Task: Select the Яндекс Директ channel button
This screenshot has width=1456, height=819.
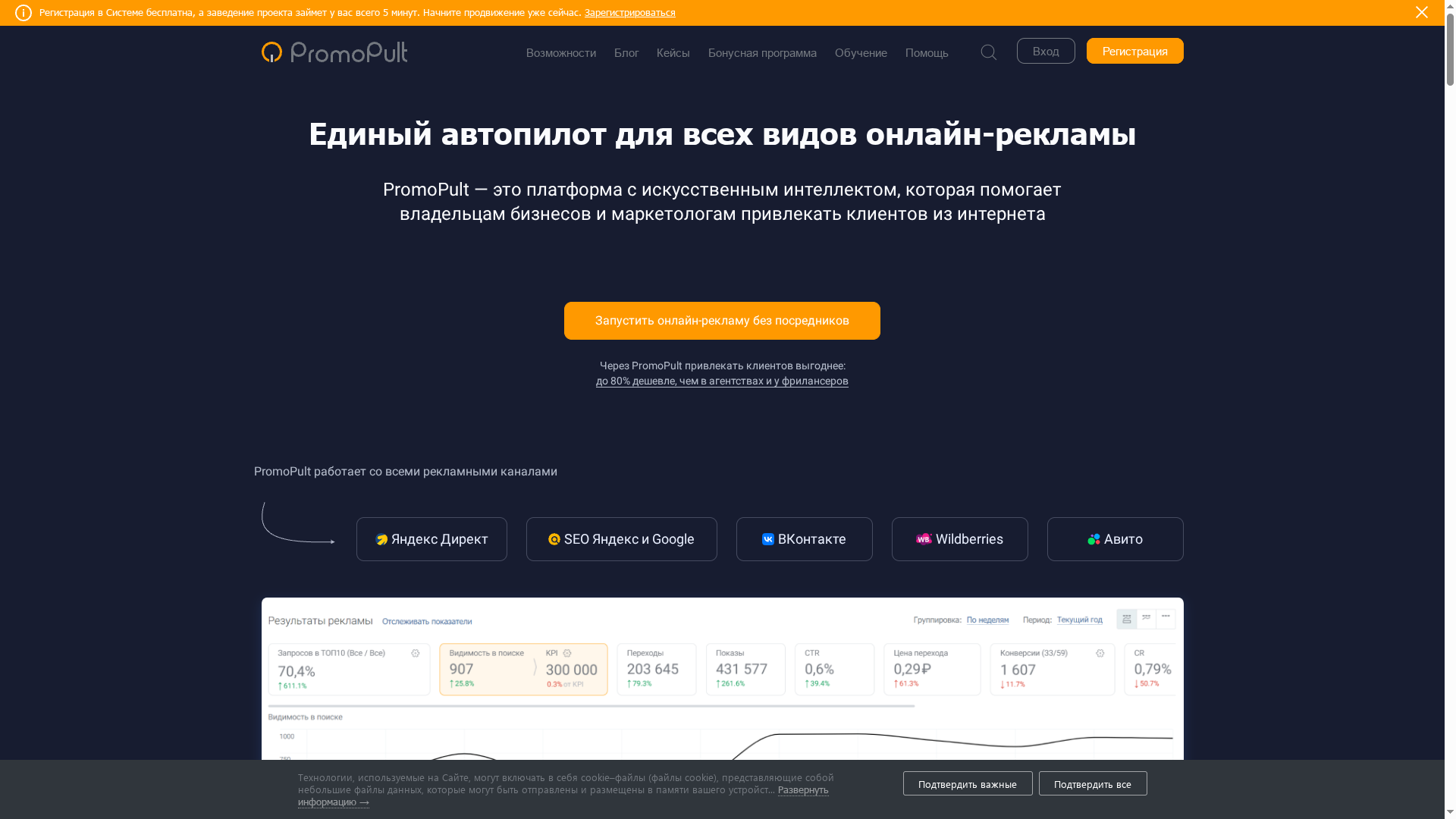Action: coord(431,539)
